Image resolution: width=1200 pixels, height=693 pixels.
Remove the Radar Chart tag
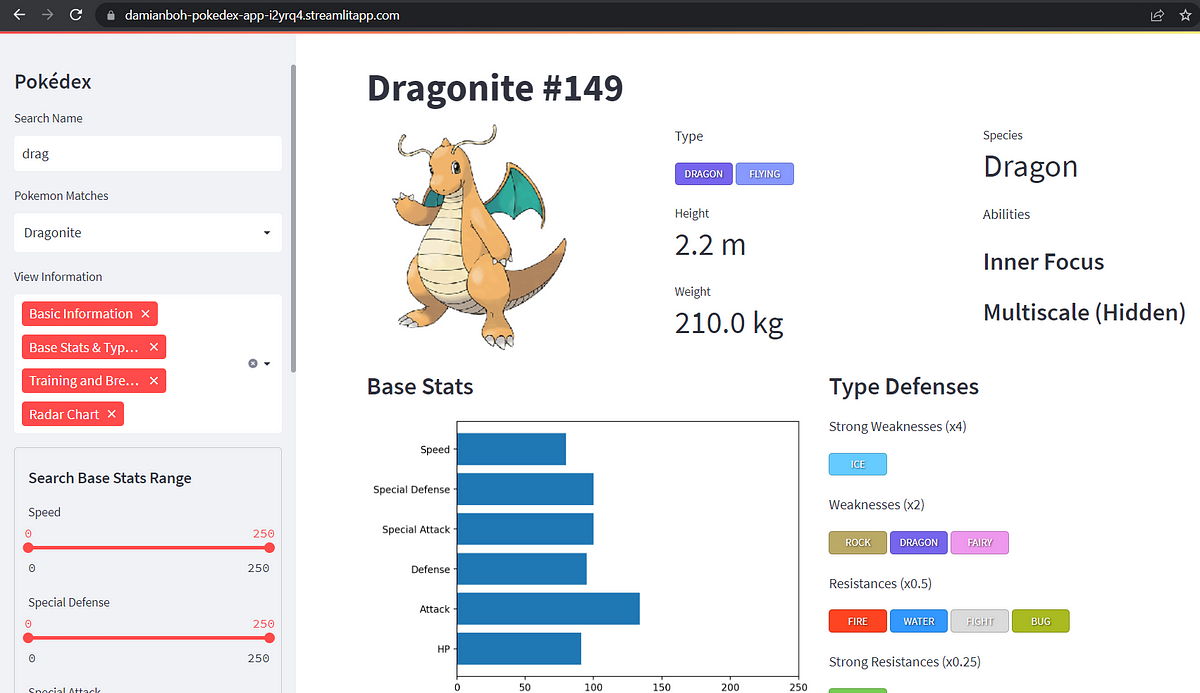coord(111,414)
